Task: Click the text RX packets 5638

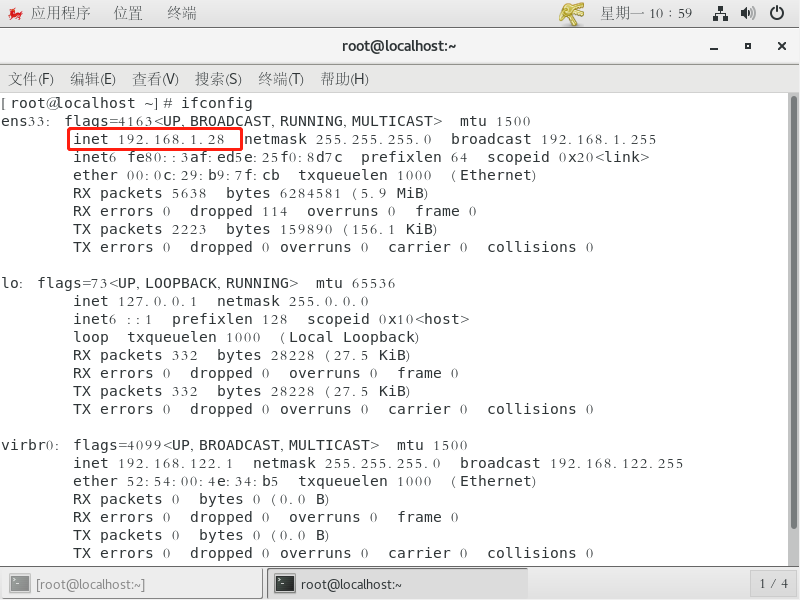Action: point(140,193)
